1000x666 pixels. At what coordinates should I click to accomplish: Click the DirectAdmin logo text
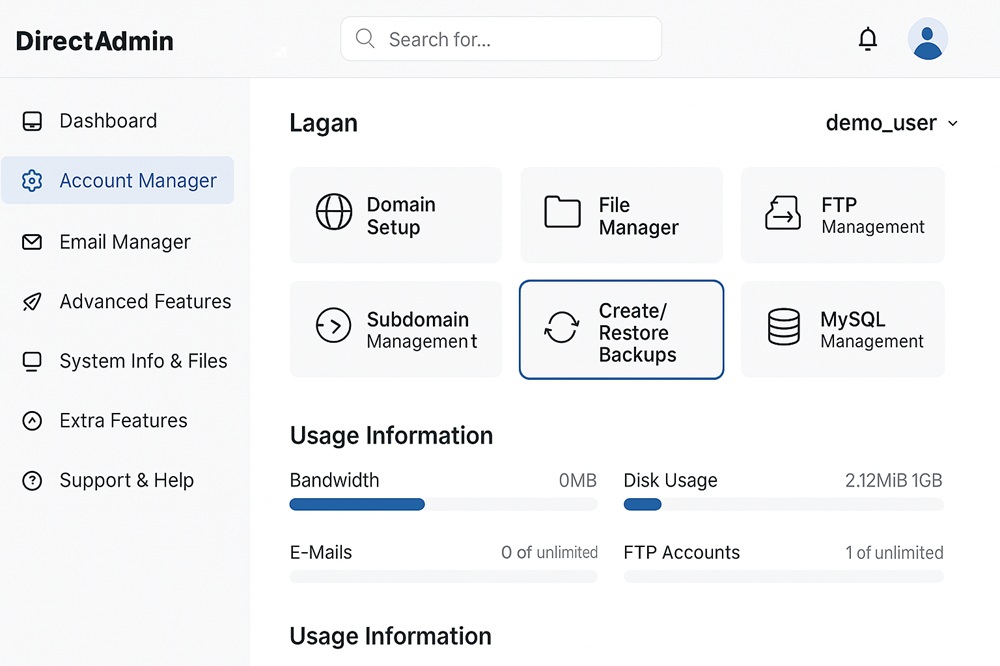(95, 41)
